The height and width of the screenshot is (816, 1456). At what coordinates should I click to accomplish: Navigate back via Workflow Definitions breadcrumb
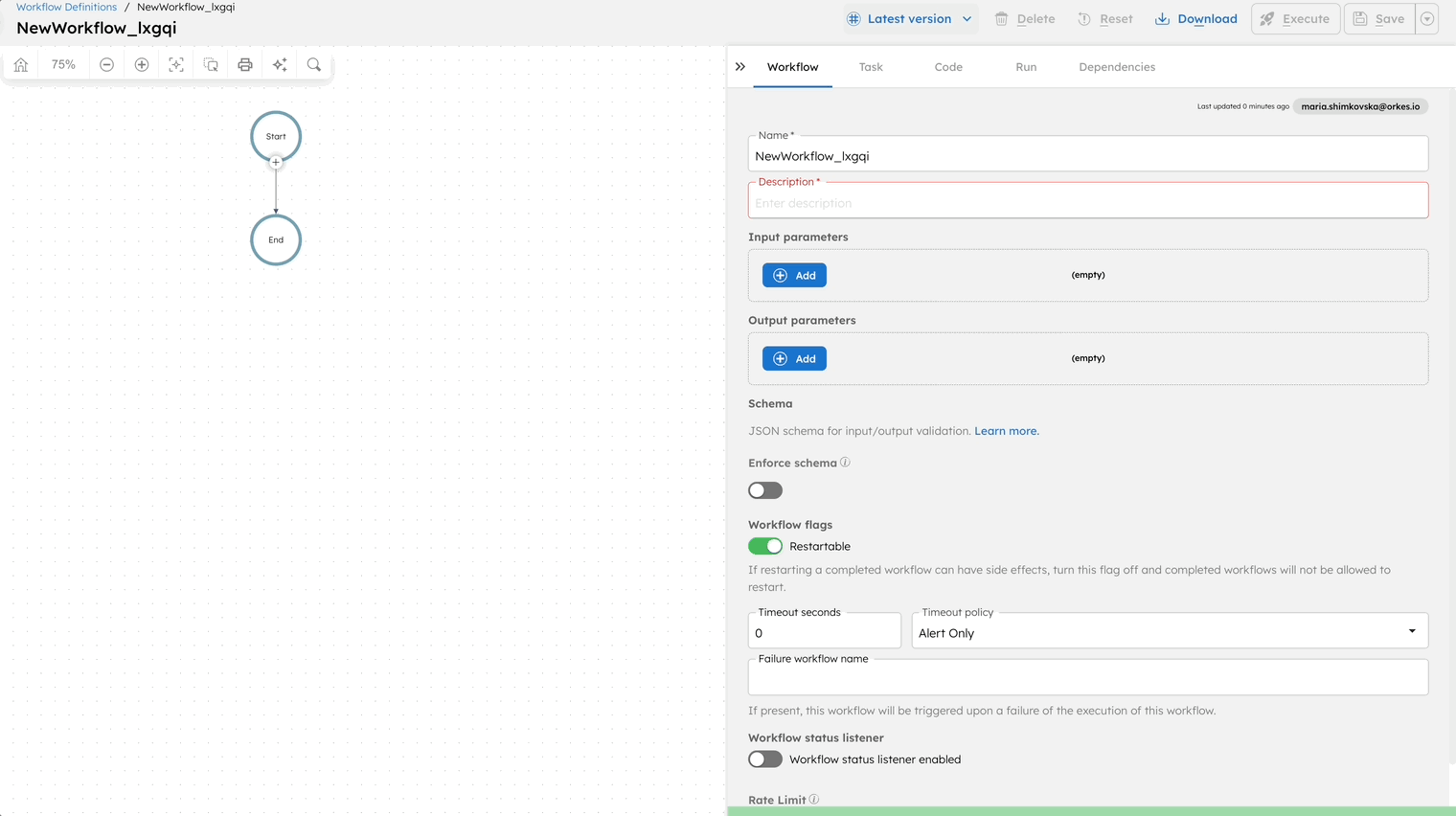(65, 7)
